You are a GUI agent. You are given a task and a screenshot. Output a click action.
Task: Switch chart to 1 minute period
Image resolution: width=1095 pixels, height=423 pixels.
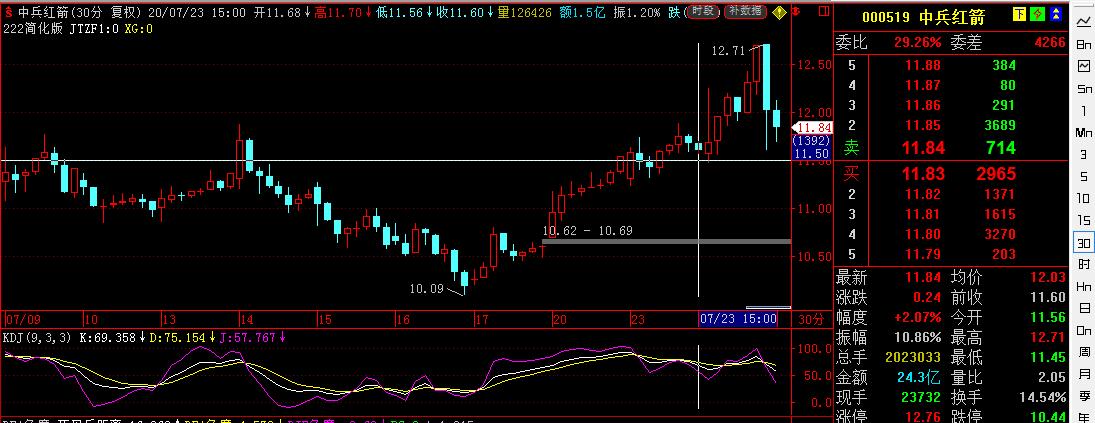1084,110
